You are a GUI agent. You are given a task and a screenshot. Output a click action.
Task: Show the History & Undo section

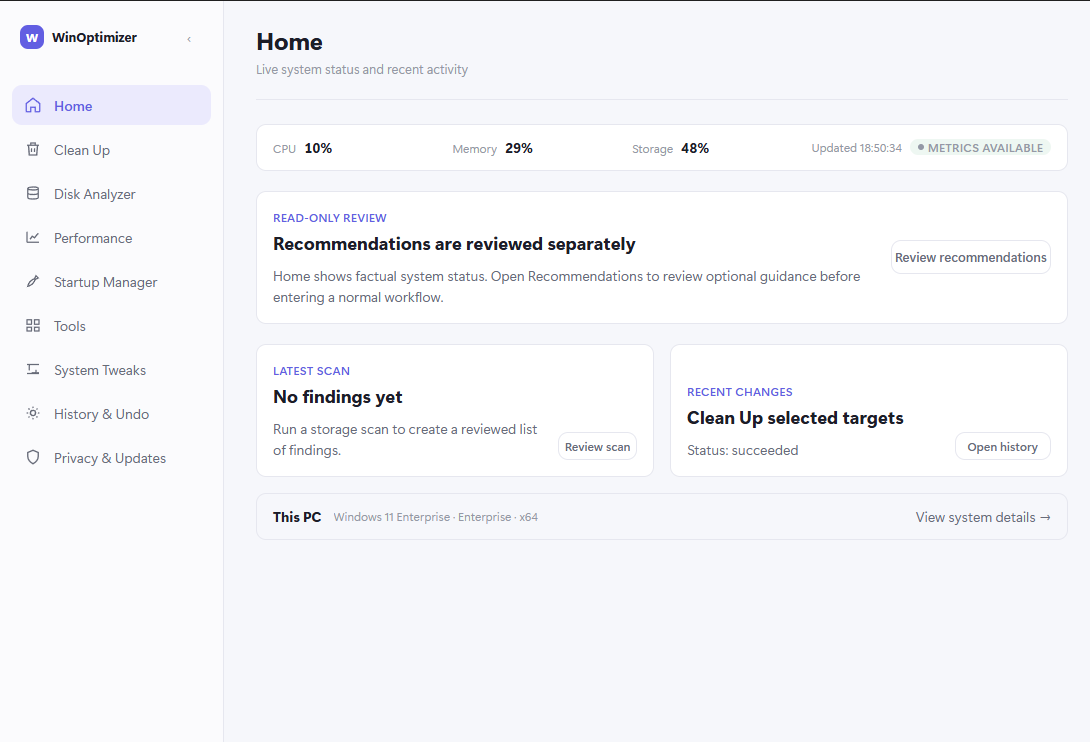click(111, 414)
